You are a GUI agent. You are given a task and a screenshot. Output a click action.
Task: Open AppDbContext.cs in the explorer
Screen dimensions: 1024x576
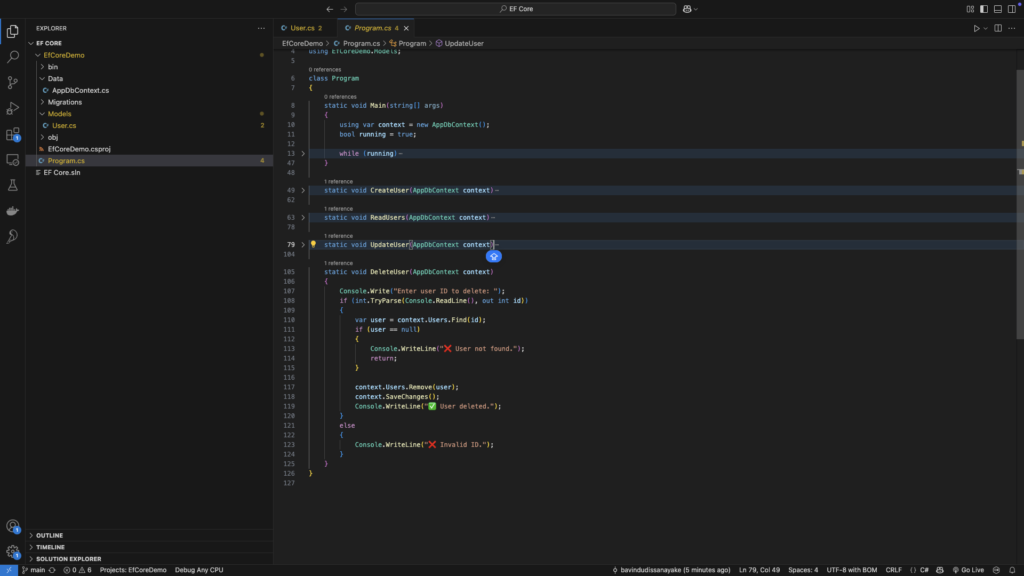(80, 90)
